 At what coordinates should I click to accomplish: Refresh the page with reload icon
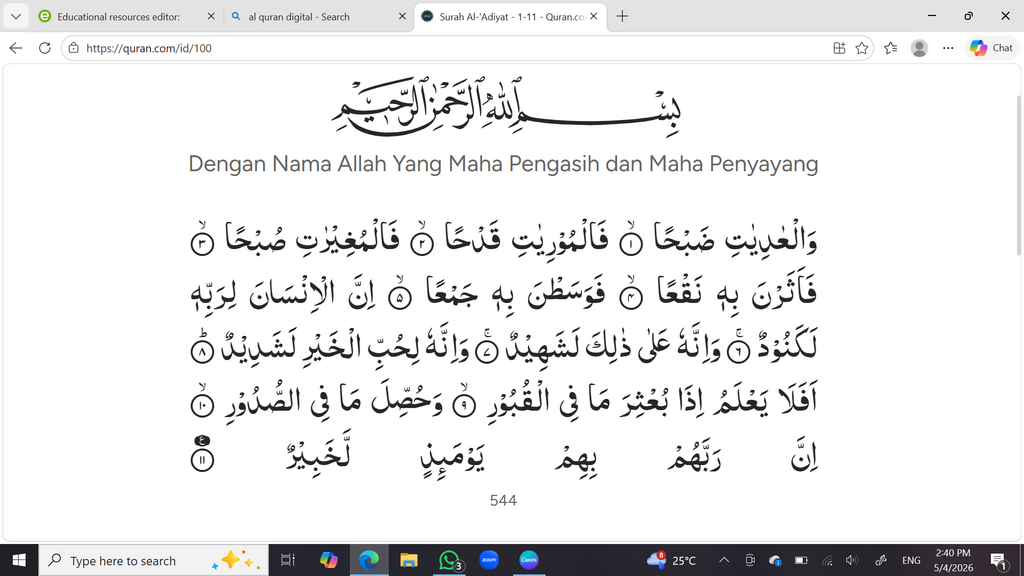(x=44, y=48)
